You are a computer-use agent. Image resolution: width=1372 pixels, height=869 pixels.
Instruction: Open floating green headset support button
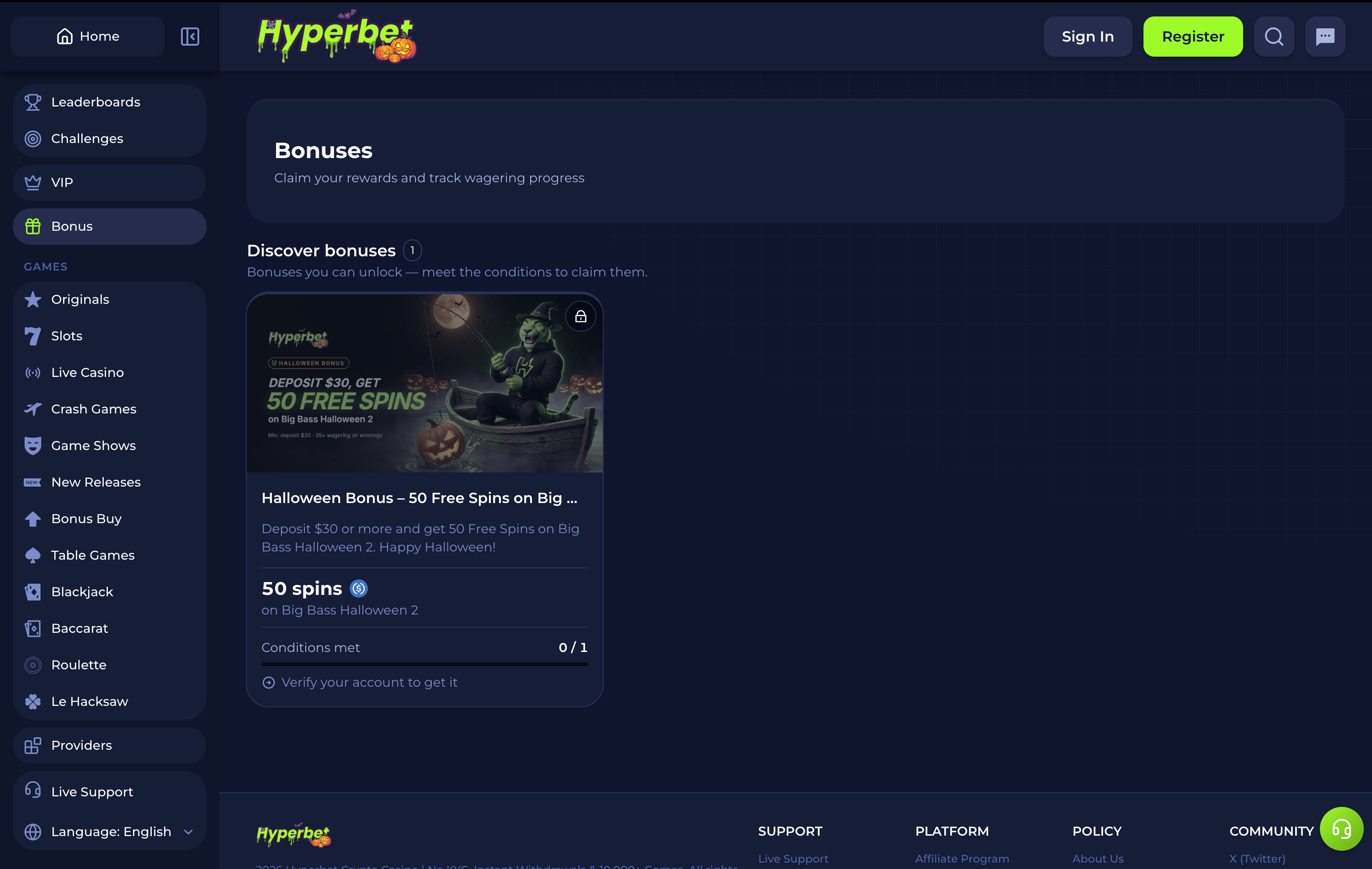(1341, 829)
